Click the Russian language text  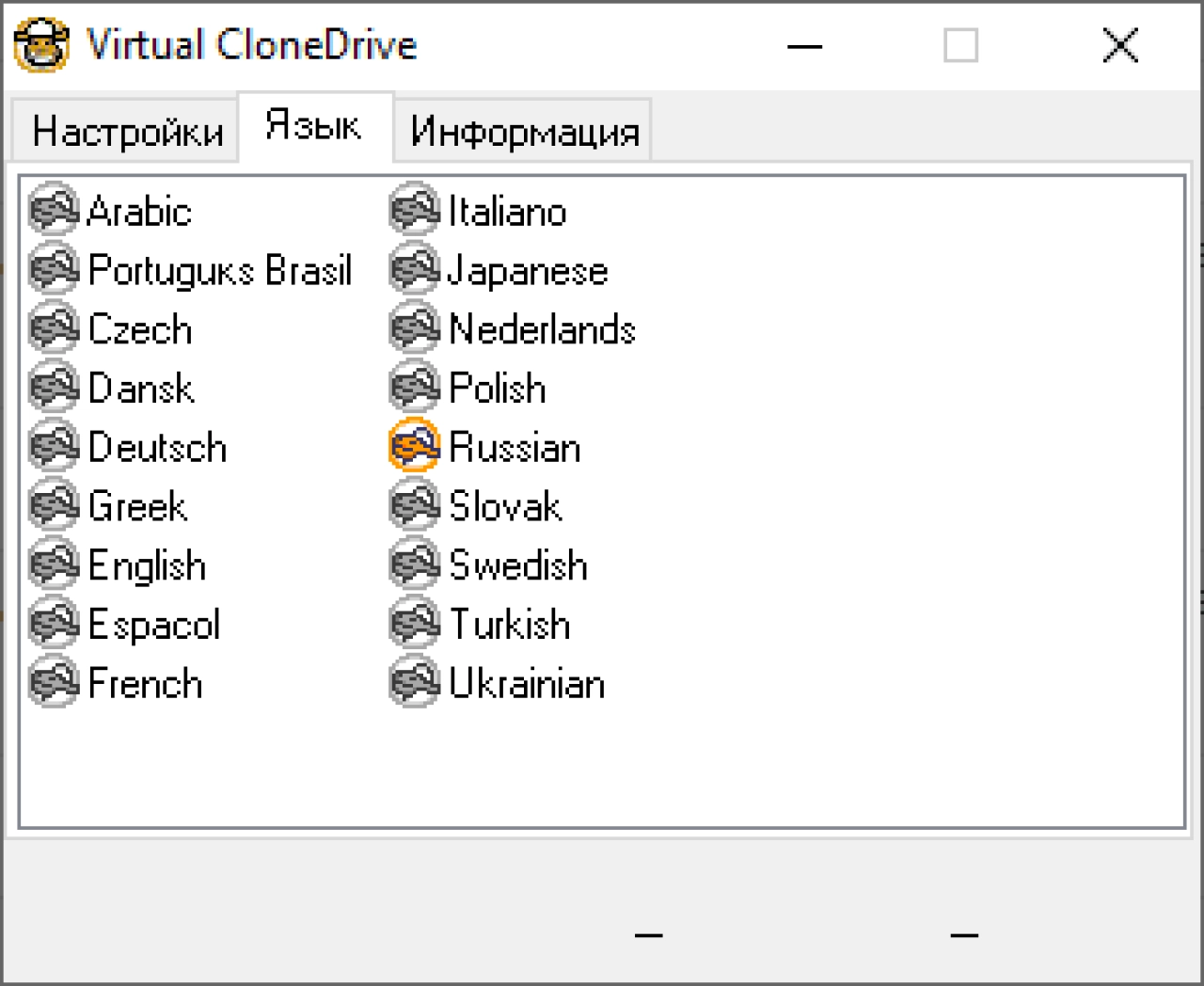[x=515, y=448]
